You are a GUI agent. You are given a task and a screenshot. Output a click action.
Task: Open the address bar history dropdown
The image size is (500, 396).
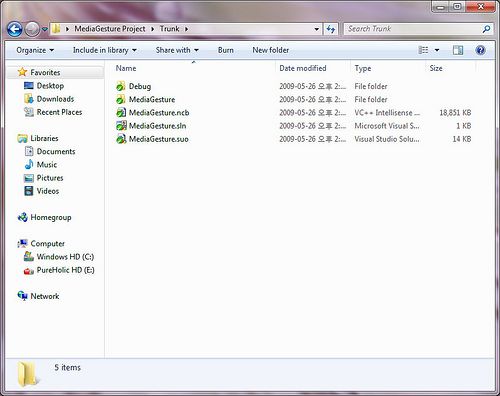click(316, 29)
